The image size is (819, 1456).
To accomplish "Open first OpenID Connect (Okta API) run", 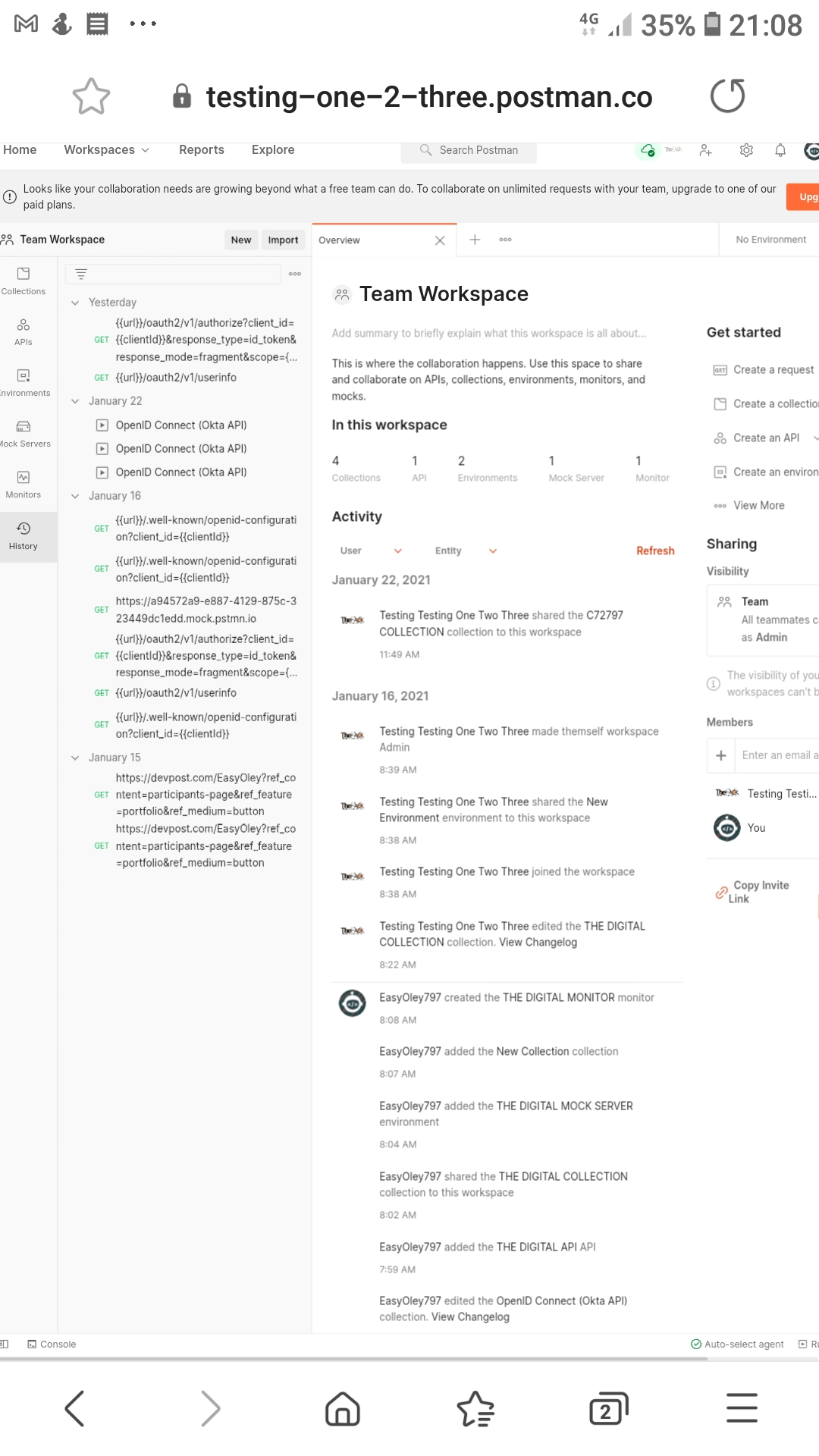I will point(180,425).
